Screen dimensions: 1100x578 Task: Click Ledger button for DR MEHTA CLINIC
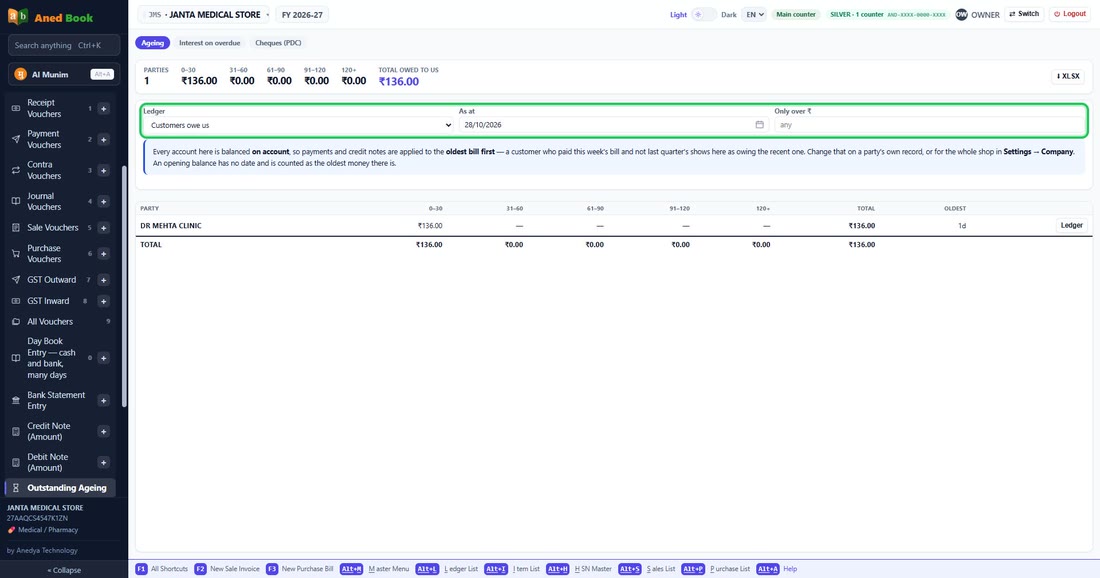tap(1071, 226)
